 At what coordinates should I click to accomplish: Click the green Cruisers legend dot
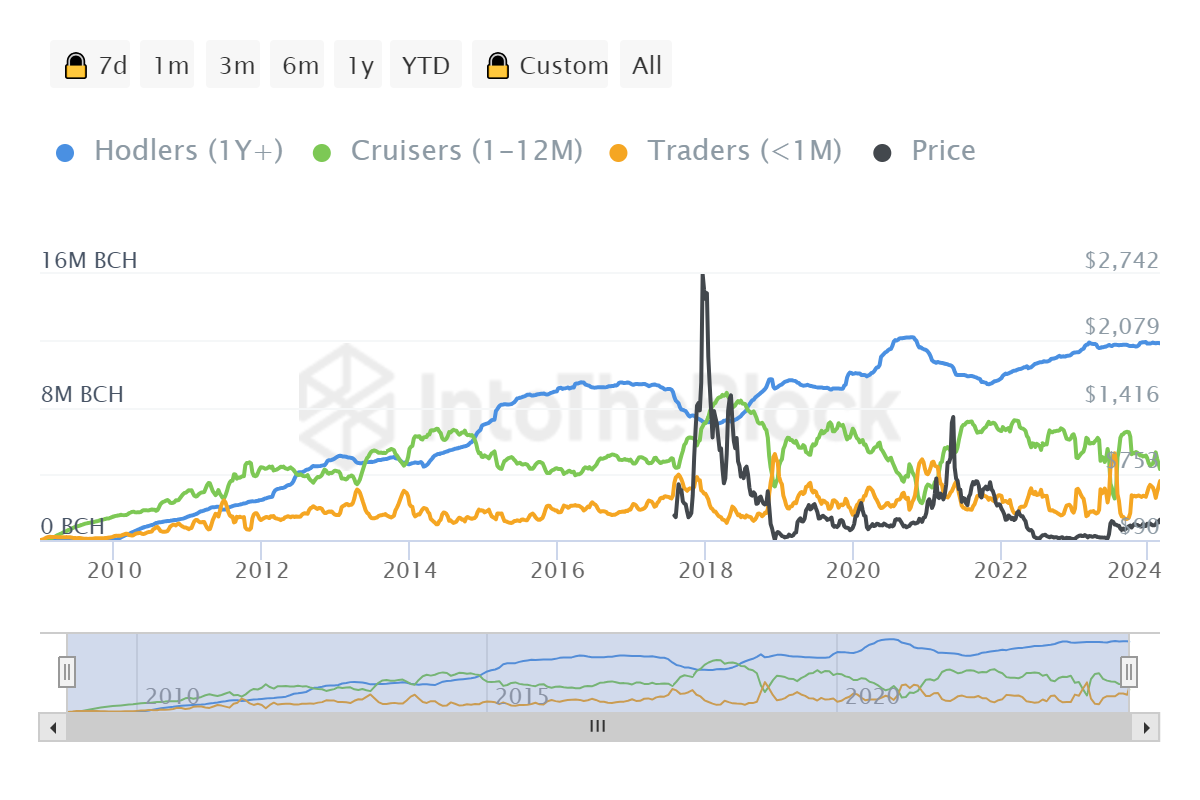pos(322,152)
